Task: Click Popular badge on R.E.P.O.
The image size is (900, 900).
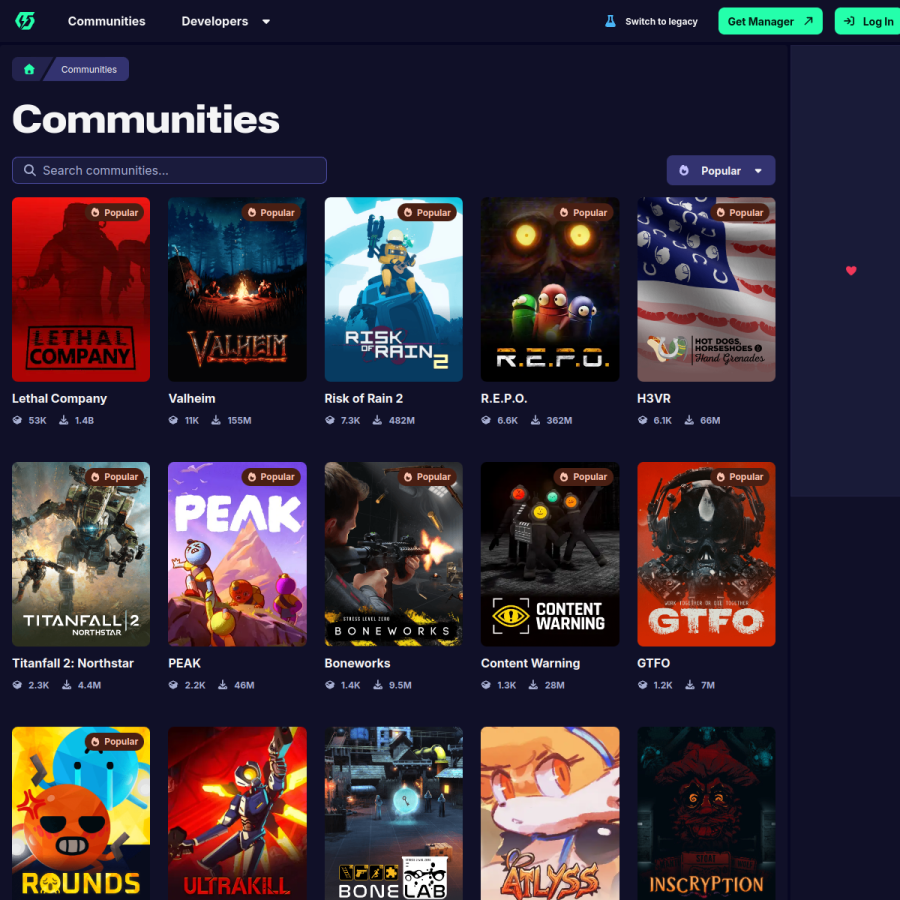Action: [583, 212]
